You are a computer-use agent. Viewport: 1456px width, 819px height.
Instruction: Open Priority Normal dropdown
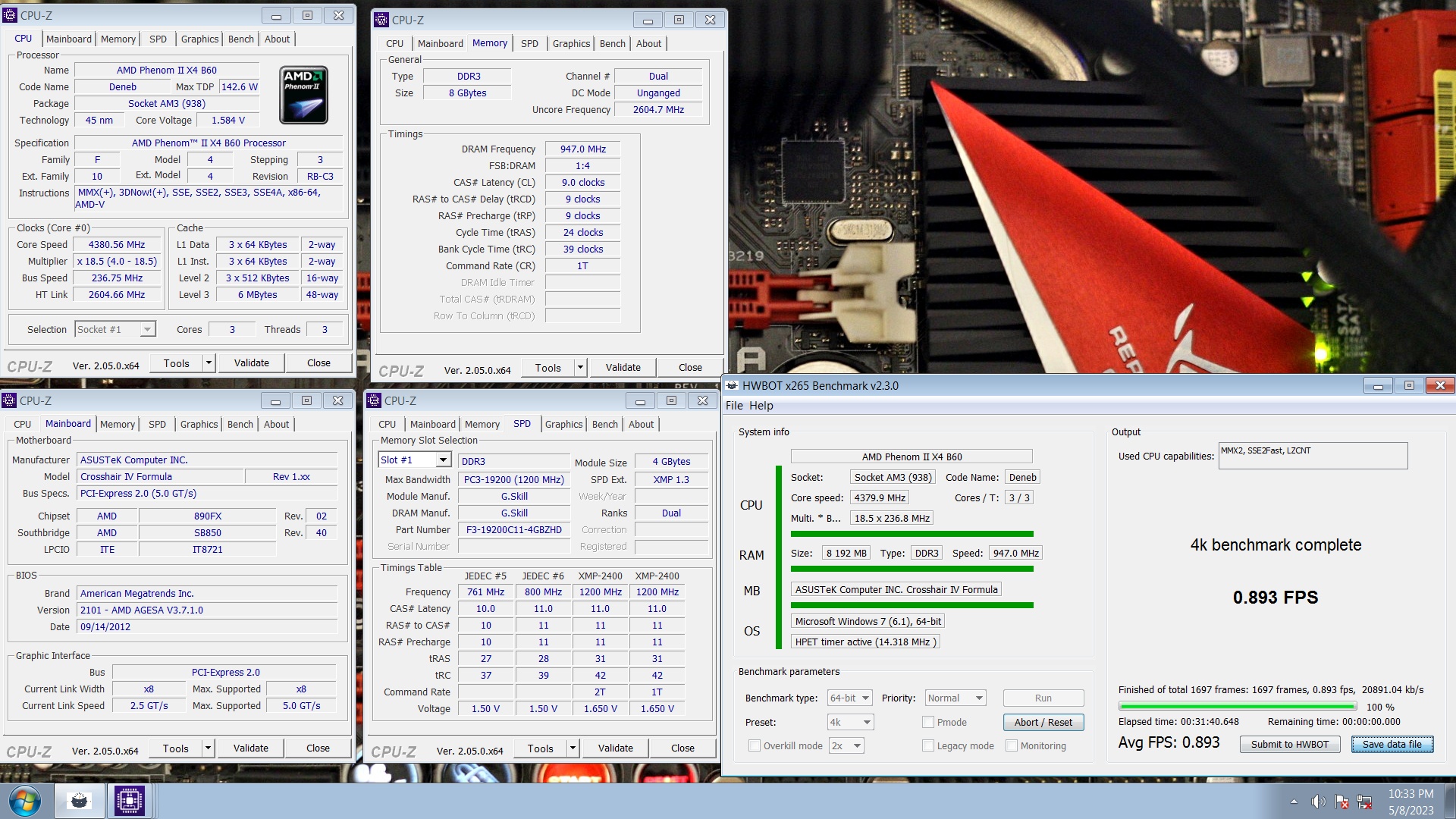[955, 698]
